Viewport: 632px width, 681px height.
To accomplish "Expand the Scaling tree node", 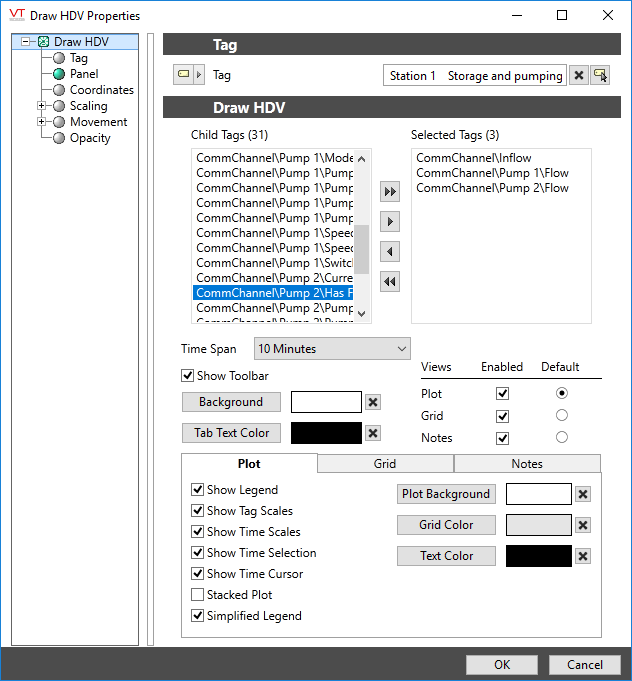I will (x=42, y=106).
